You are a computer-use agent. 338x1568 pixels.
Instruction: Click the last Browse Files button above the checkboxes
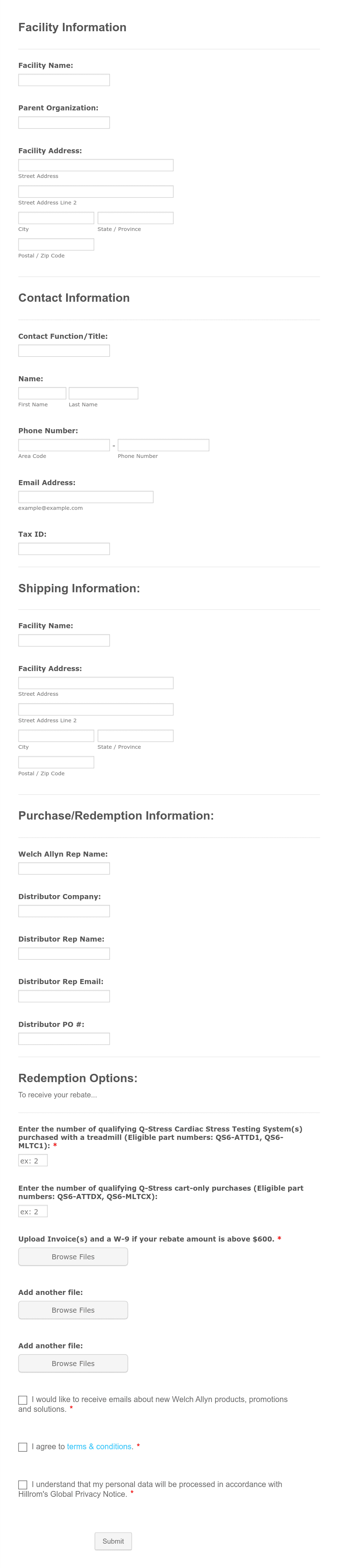pos(73,1364)
